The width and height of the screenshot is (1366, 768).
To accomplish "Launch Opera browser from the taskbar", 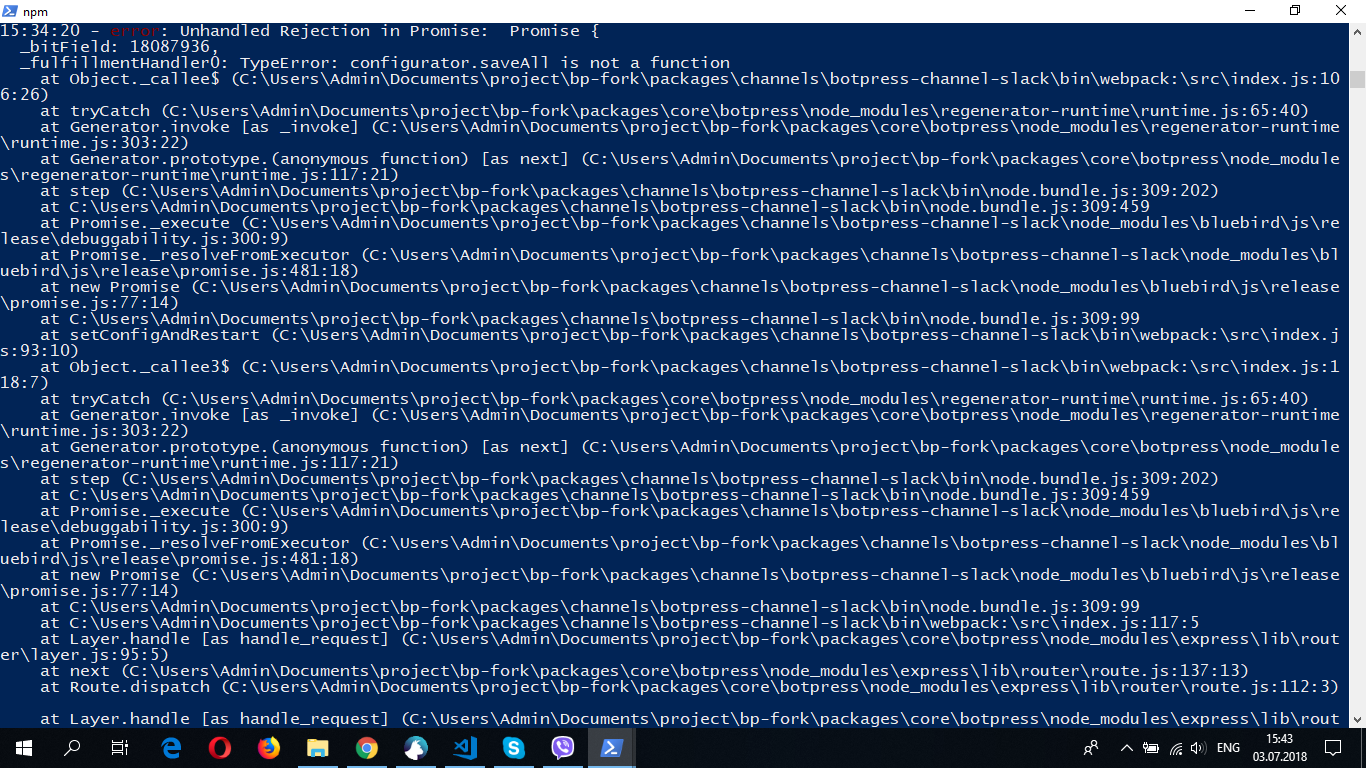I will (x=219, y=747).
